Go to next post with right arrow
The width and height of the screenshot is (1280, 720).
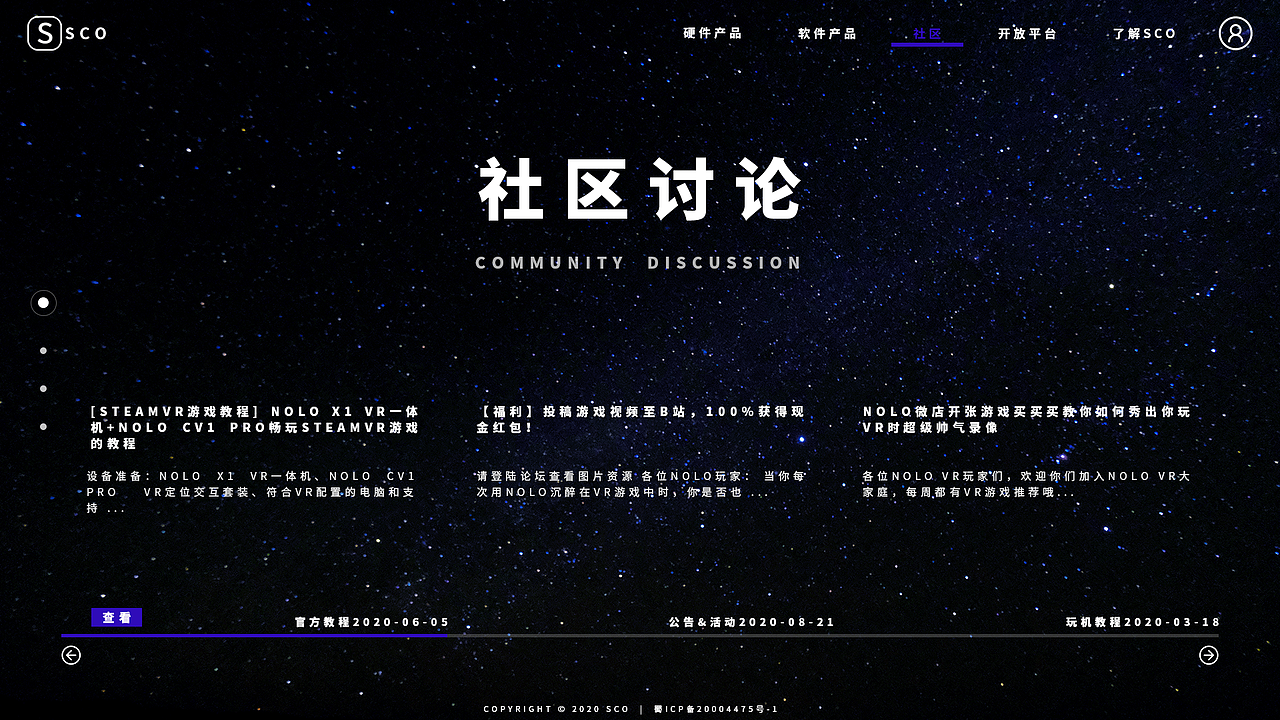coord(1209,655)
